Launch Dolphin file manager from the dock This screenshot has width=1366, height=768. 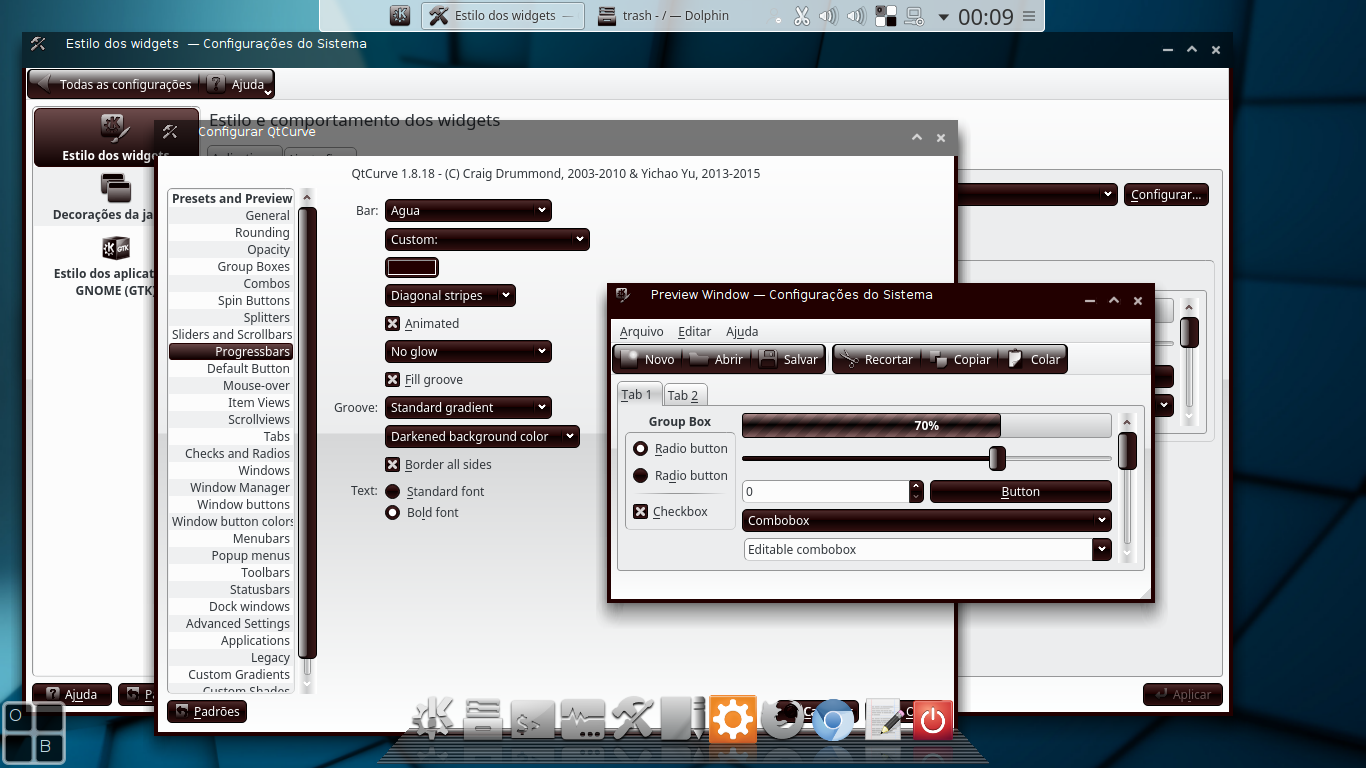pyautogui.click(x=483, y=718)
